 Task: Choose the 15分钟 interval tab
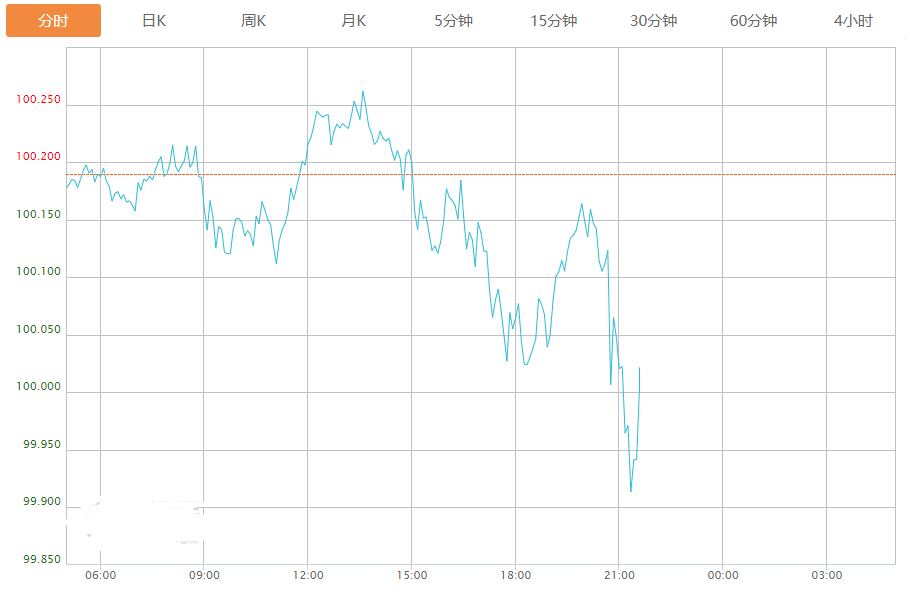(x=553, y=21)
